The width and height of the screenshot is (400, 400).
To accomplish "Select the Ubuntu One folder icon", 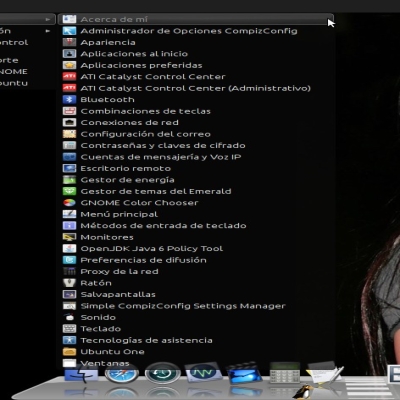I will click(x=69, y=352).
